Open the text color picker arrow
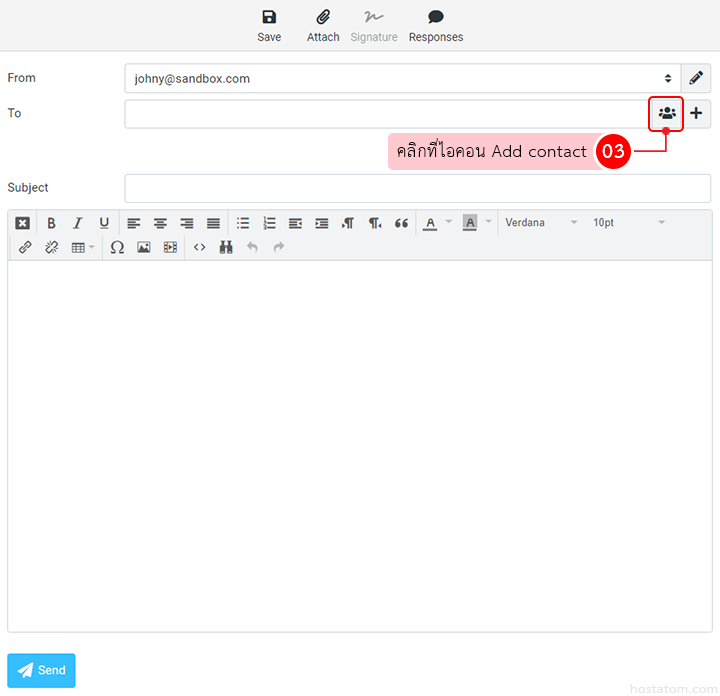The width and height of the screenshot is (720, 696). point(449,222)
